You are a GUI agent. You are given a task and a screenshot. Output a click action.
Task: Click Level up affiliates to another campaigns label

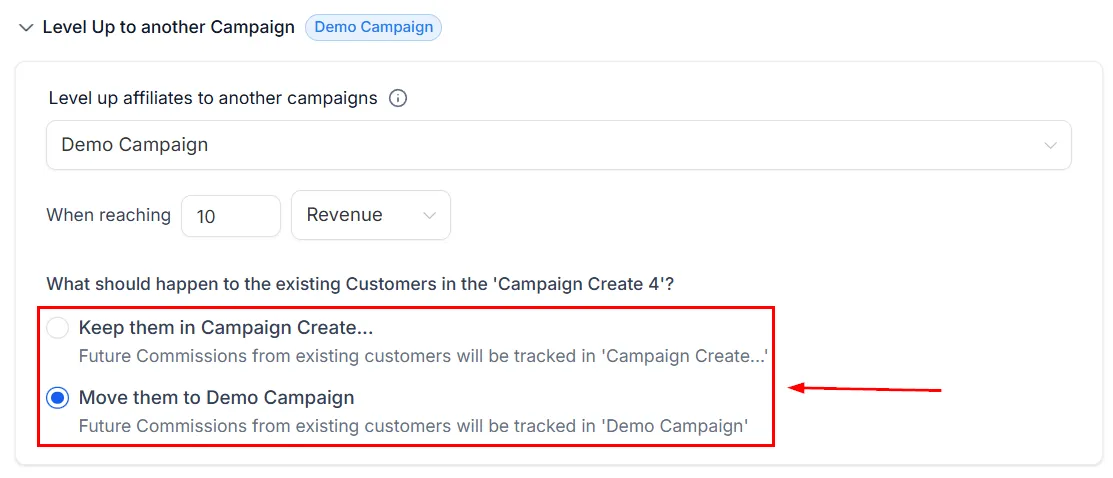[x=213, y=99]
